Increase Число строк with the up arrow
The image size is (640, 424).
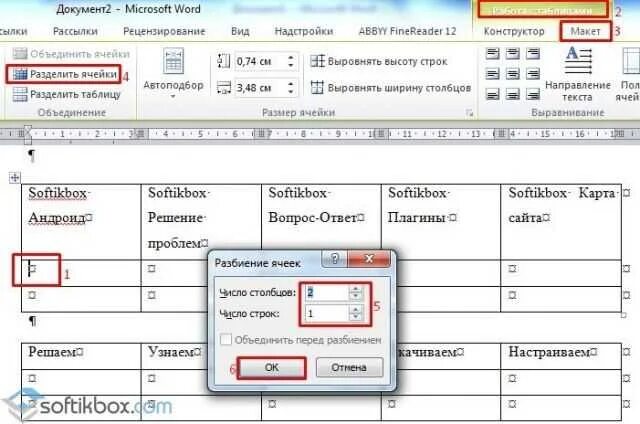356,310
